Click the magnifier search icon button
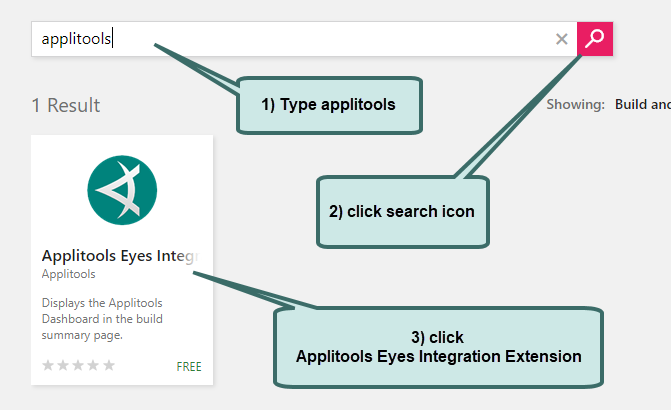This screenshot has width=671, height=410. coord(595,39)
